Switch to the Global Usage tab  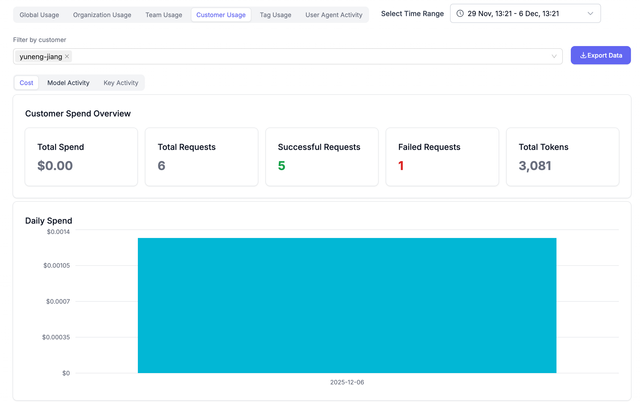tap(40, 15)
